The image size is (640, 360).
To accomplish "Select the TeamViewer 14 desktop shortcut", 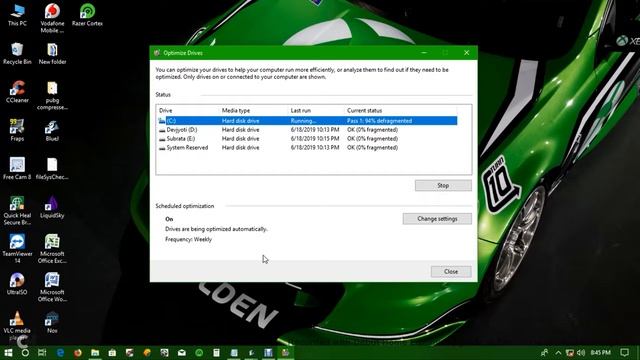I will pyautogui.click(x=17, y=249).
